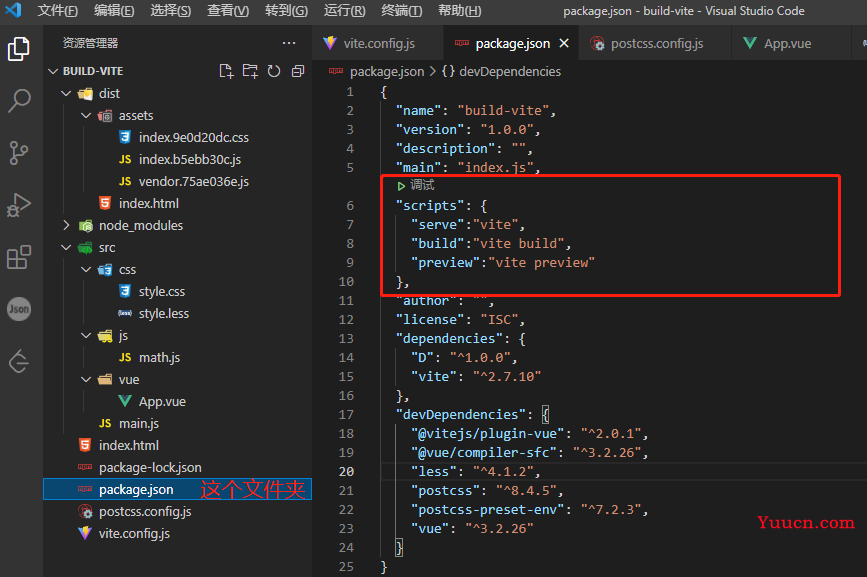Open the Run and Debug view
Screen dimensions: 867x577
tap(19, 205)
